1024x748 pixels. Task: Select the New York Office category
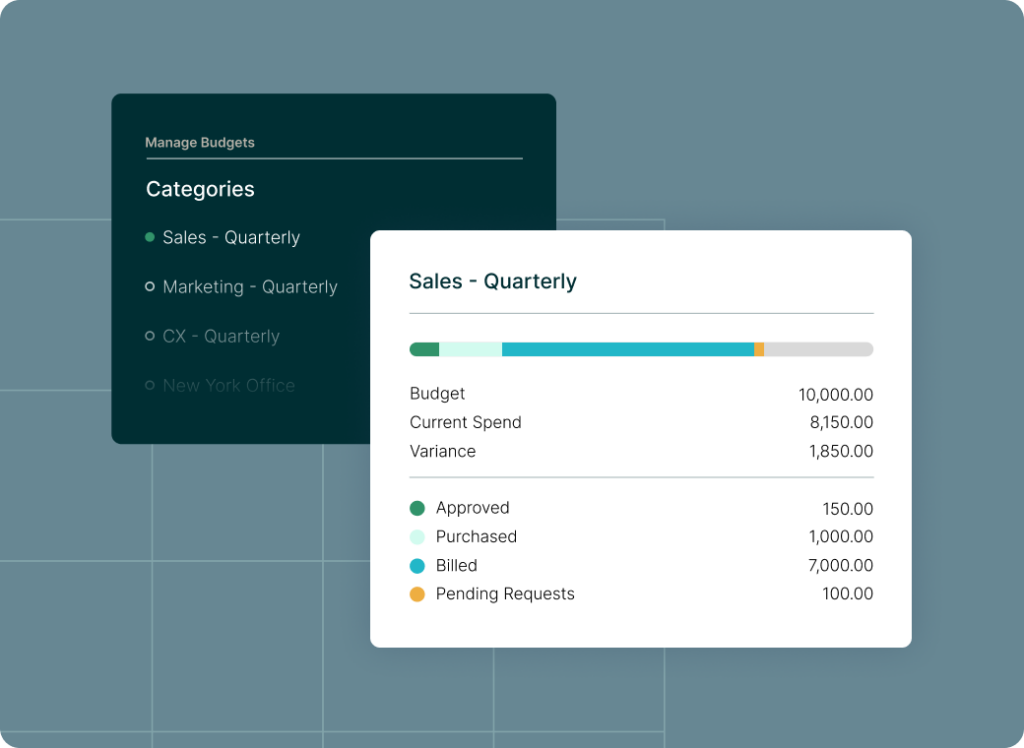point(229,385)
